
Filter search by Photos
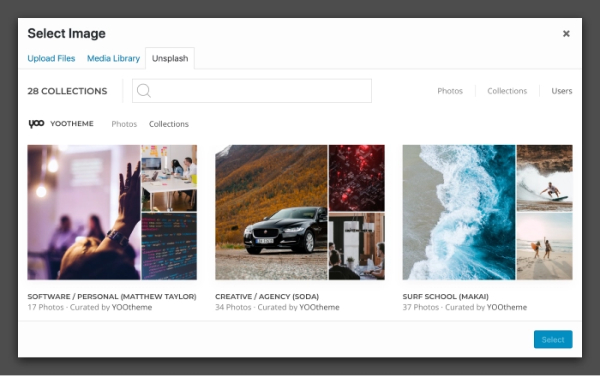coord(450,91)
